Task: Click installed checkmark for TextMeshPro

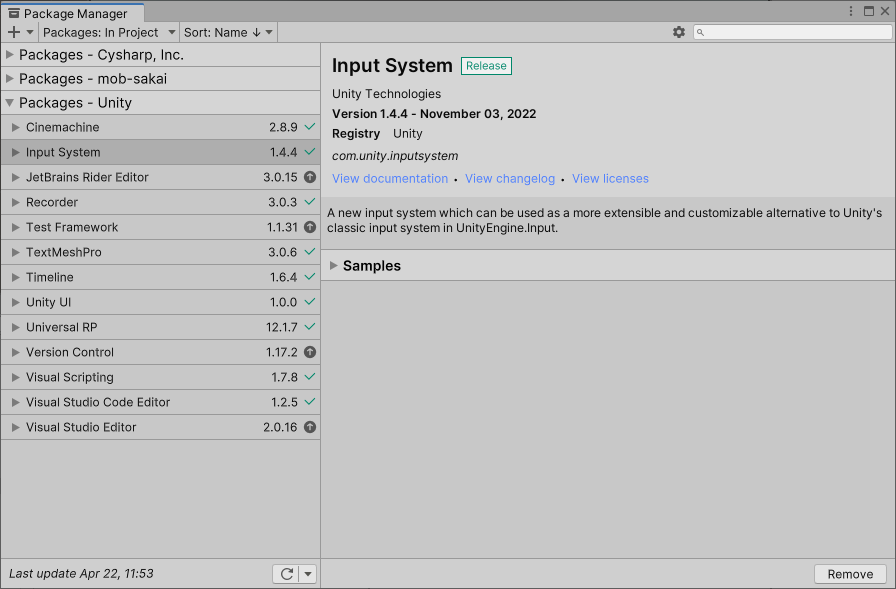Action: pyautogui.click(x=310, y=252)
